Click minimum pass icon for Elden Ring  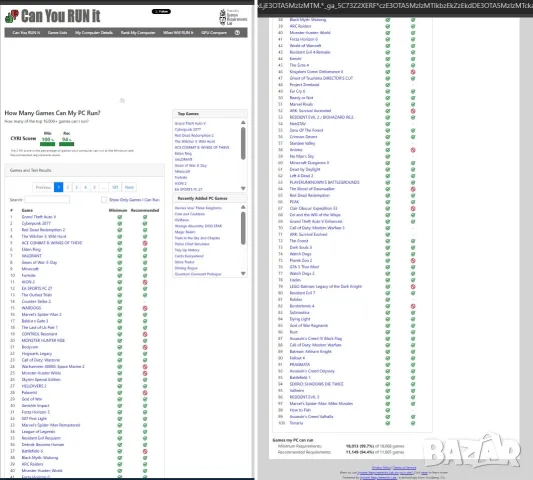click(x=120, y=250)
